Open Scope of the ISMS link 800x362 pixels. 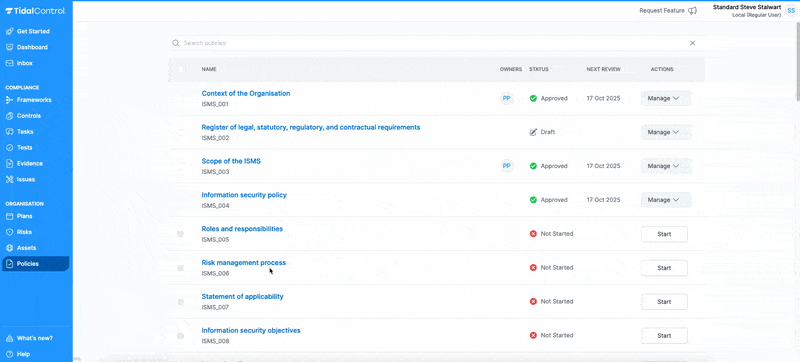(x=231, y=161)
